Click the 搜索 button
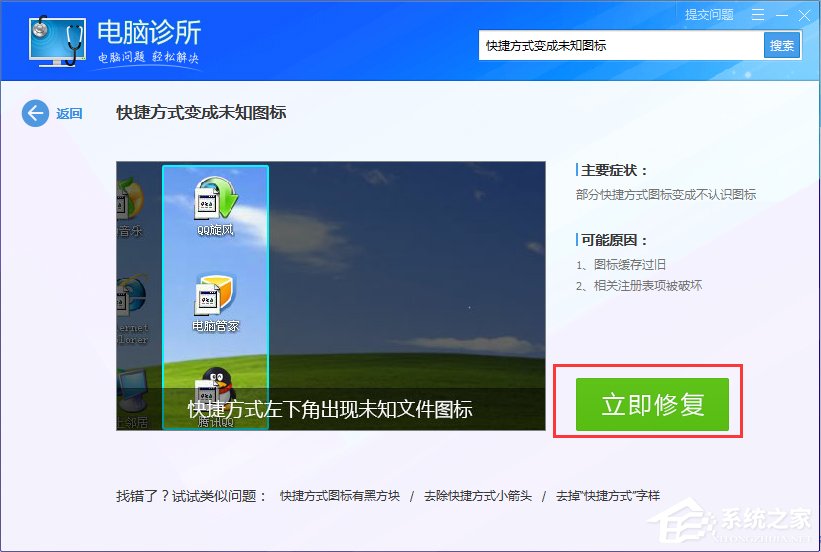Image resolution: width=821 pixels, height=552 pixels. [782, 46]
